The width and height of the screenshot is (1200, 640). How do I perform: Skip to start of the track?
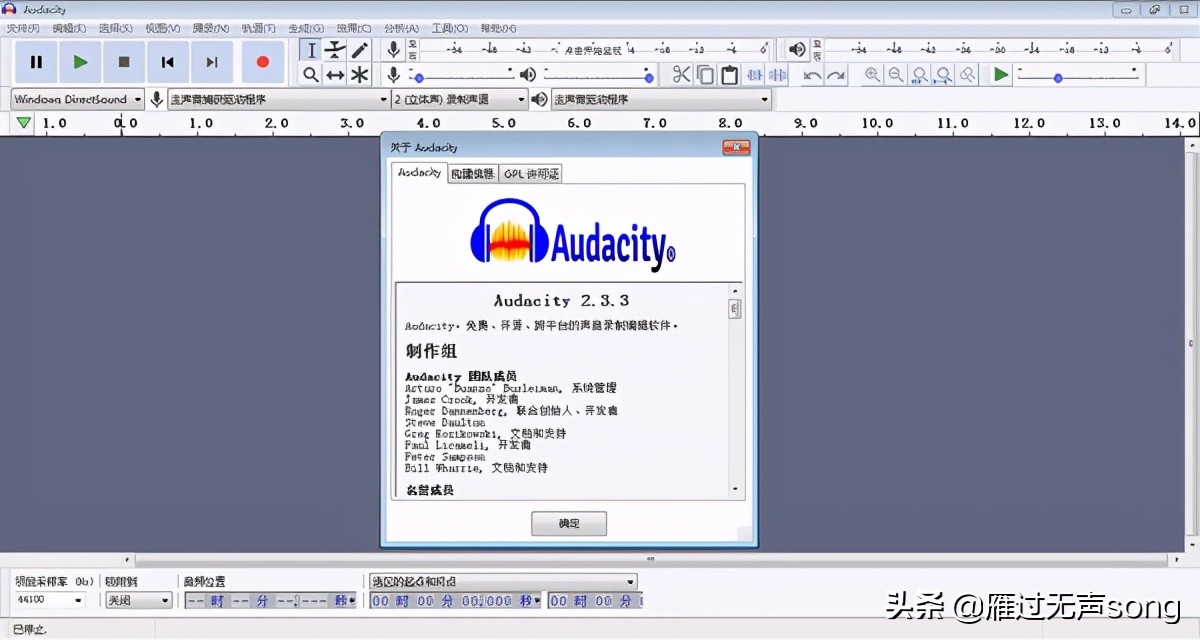click(x=168, y=62)
